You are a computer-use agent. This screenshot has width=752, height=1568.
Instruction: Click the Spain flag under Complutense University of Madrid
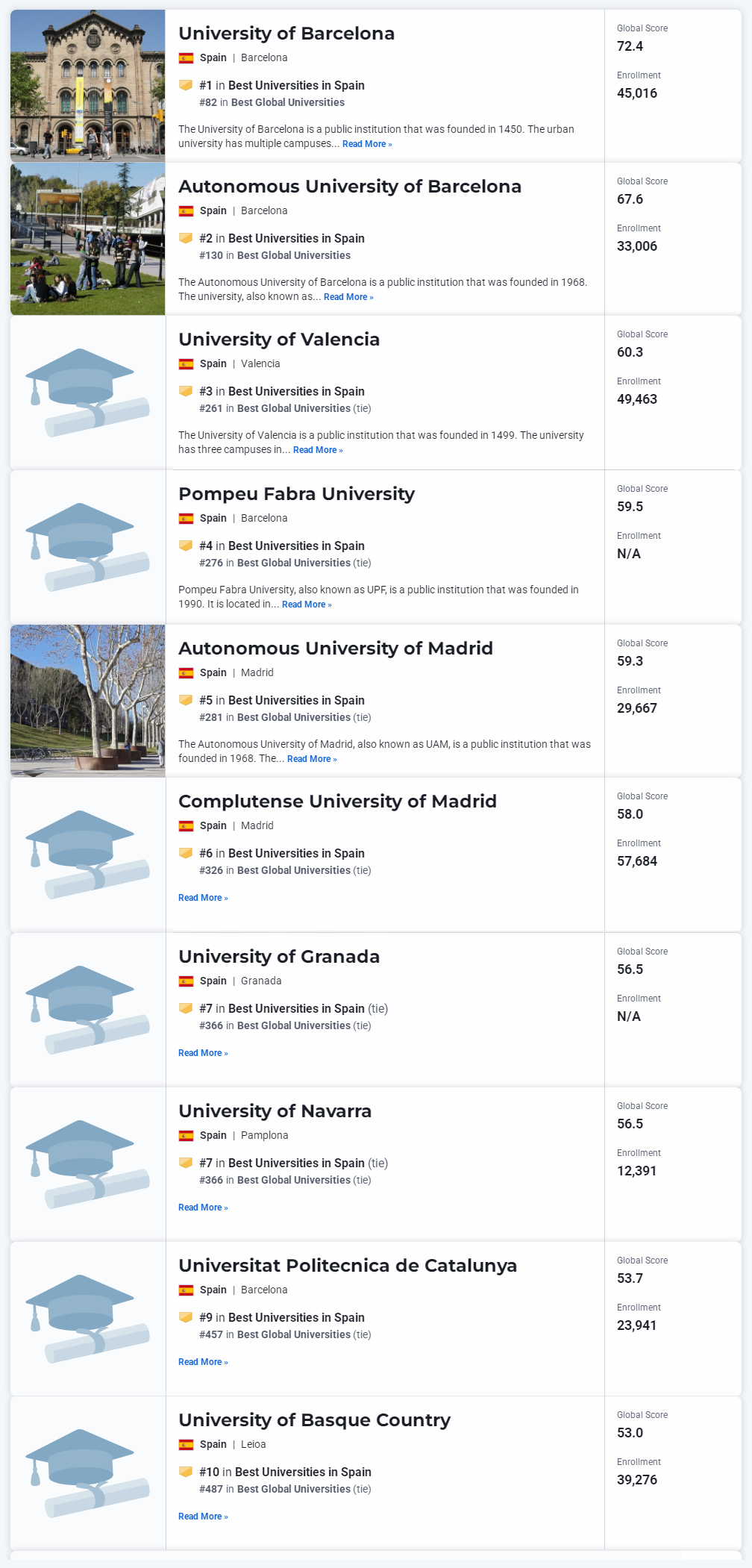[x=186, y=826]
